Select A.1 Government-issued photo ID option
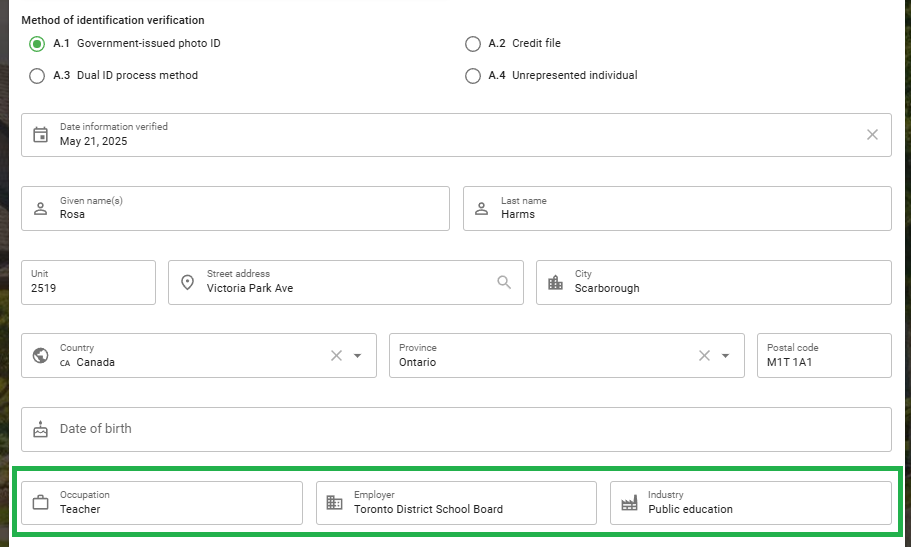This screenshot has height=547, width=911. click(x=37, y=44)
